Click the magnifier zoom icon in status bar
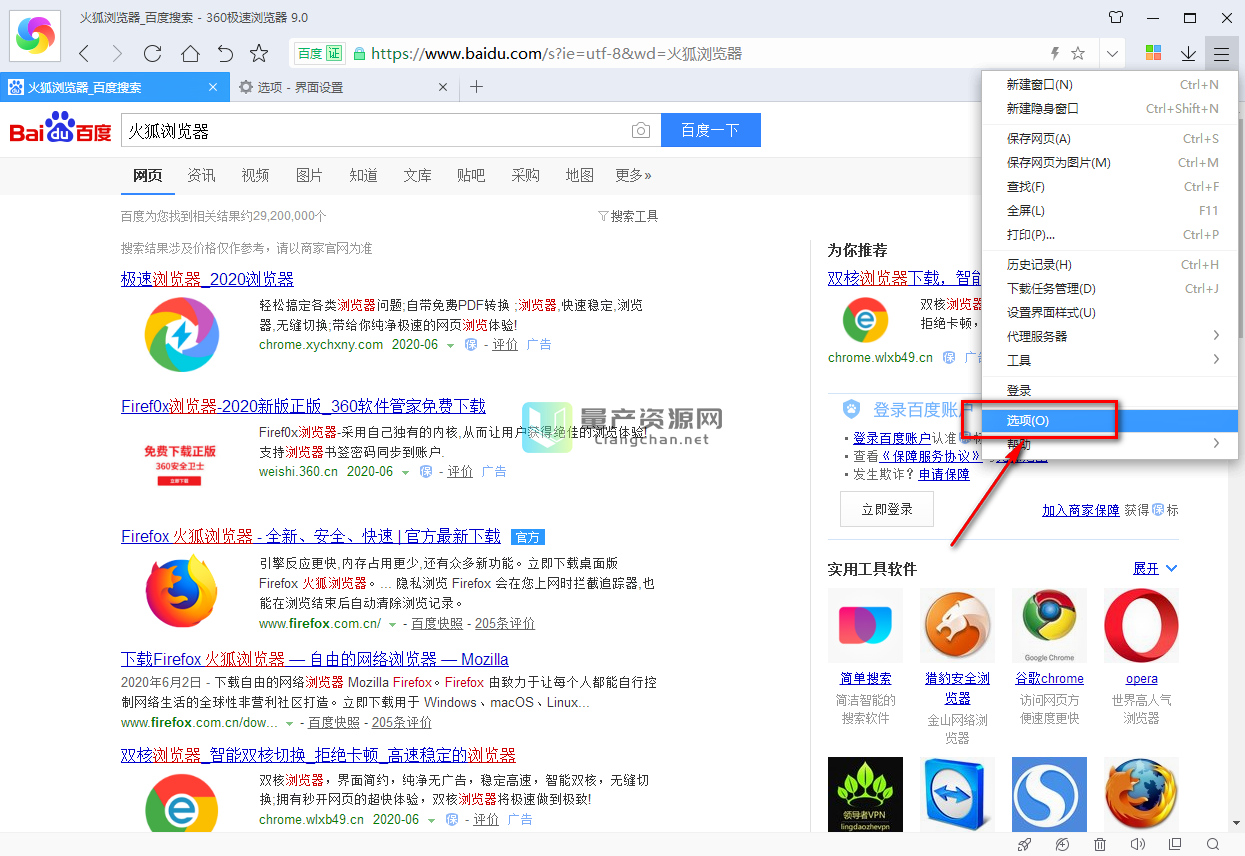 click(1213, 845)
